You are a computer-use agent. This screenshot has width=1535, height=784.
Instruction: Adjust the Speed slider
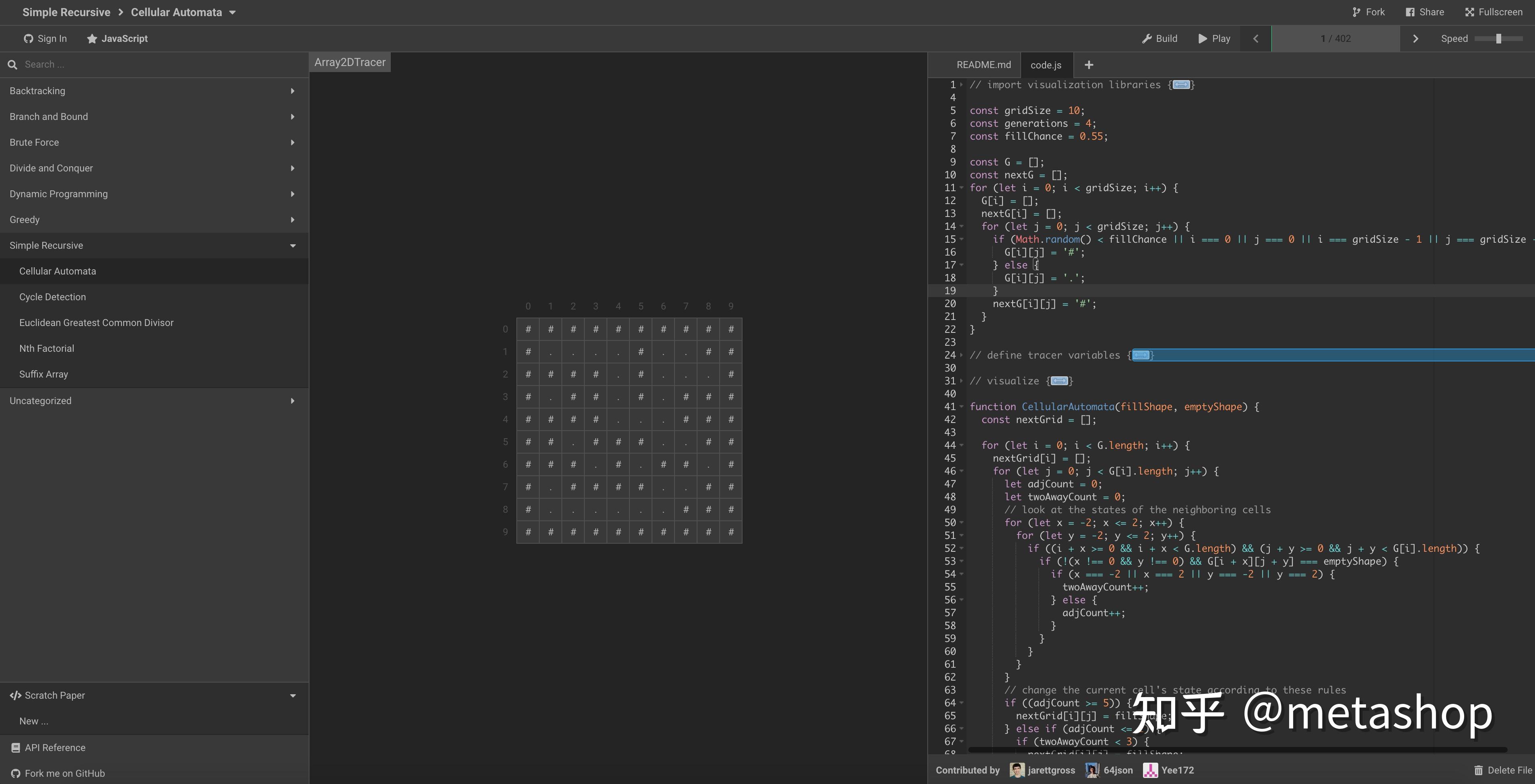1498,39
